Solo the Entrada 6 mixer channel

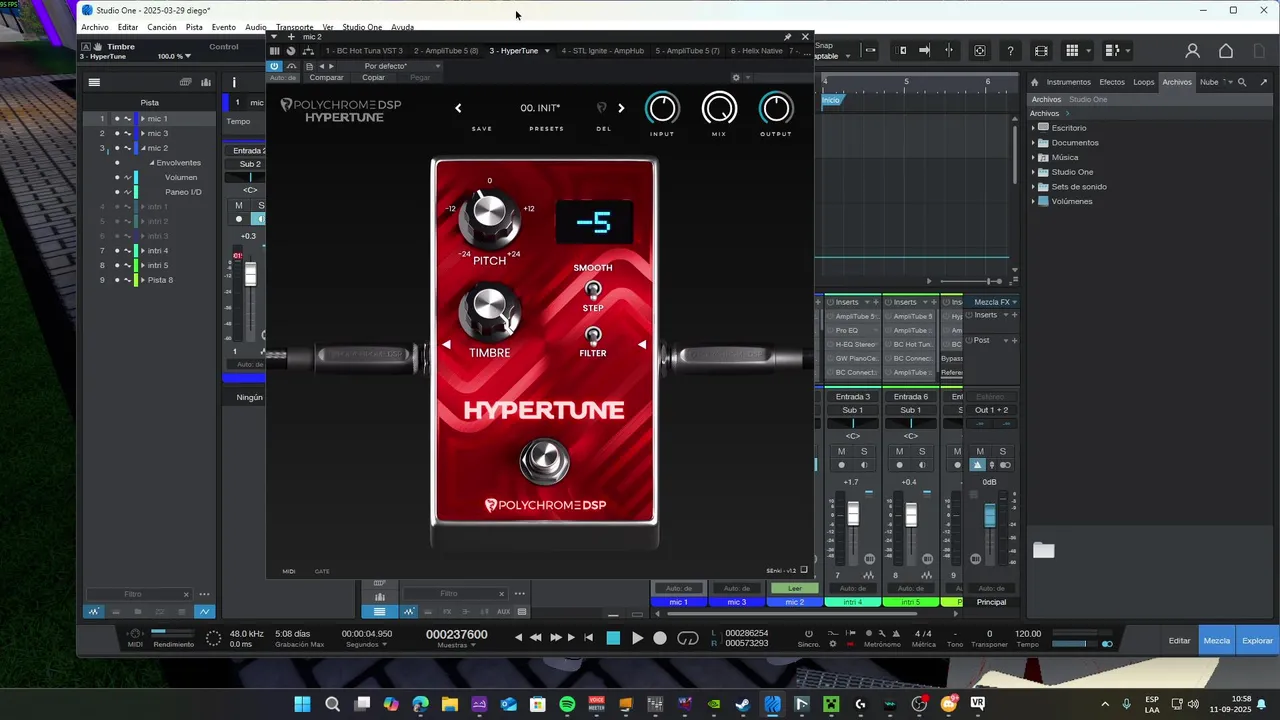pos(922,452)
